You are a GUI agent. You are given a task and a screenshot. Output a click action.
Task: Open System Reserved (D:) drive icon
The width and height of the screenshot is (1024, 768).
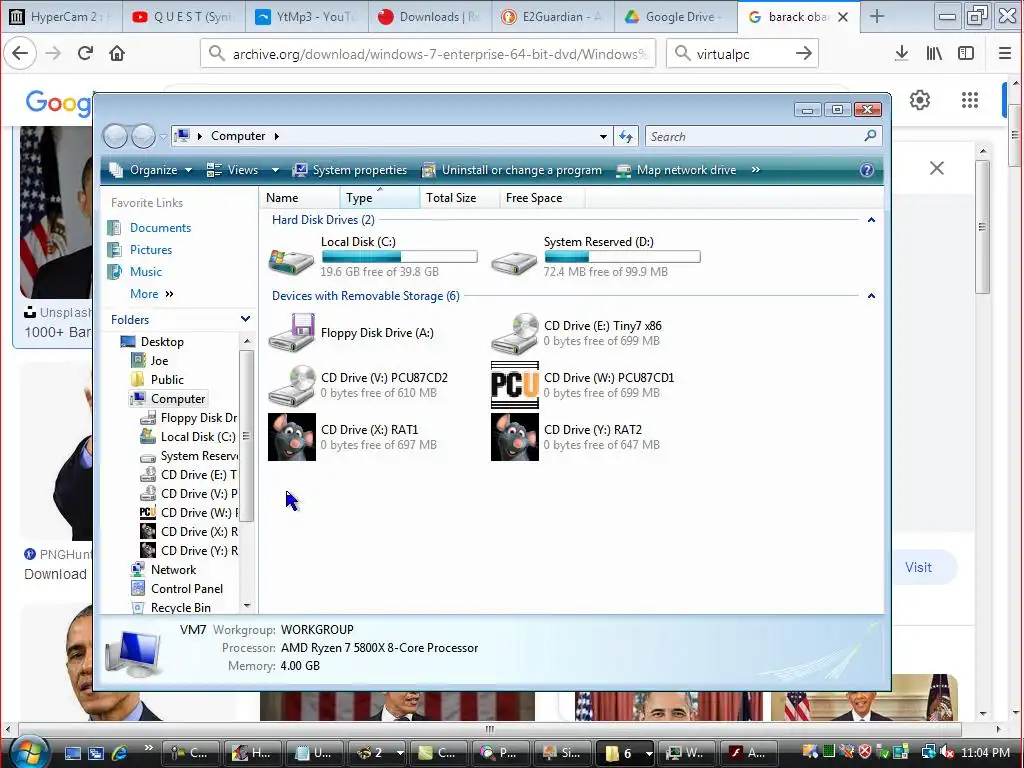(515, 263)
